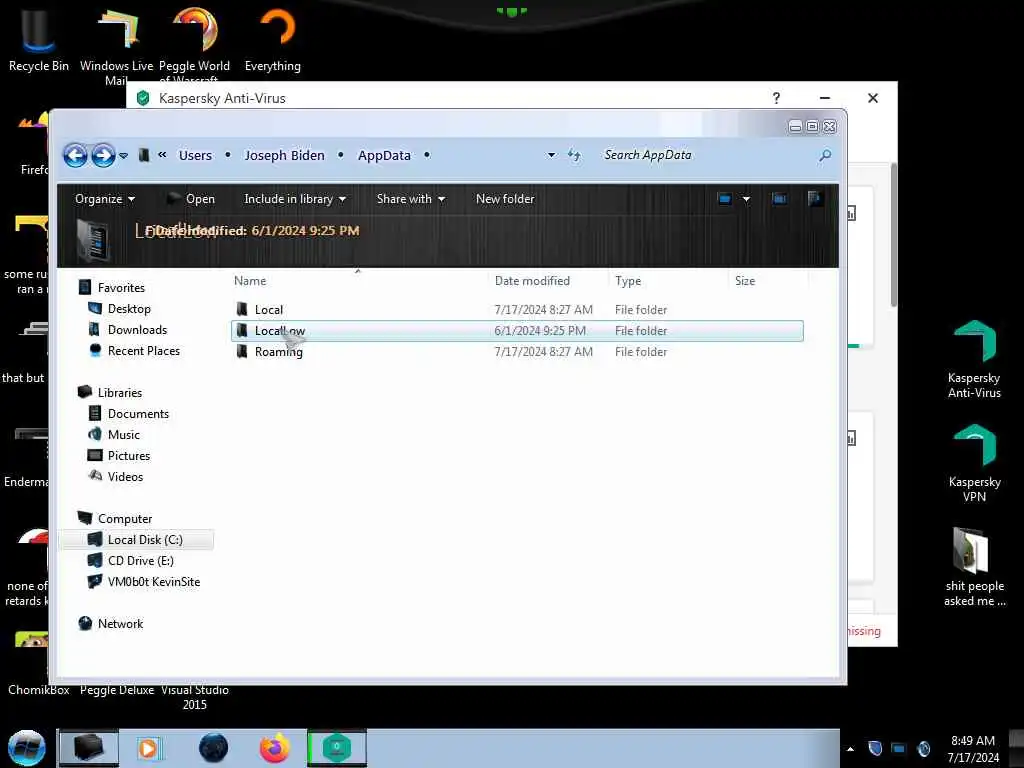
Task: Click the Explorer taskbar button
Action: (x=89, y=748)
